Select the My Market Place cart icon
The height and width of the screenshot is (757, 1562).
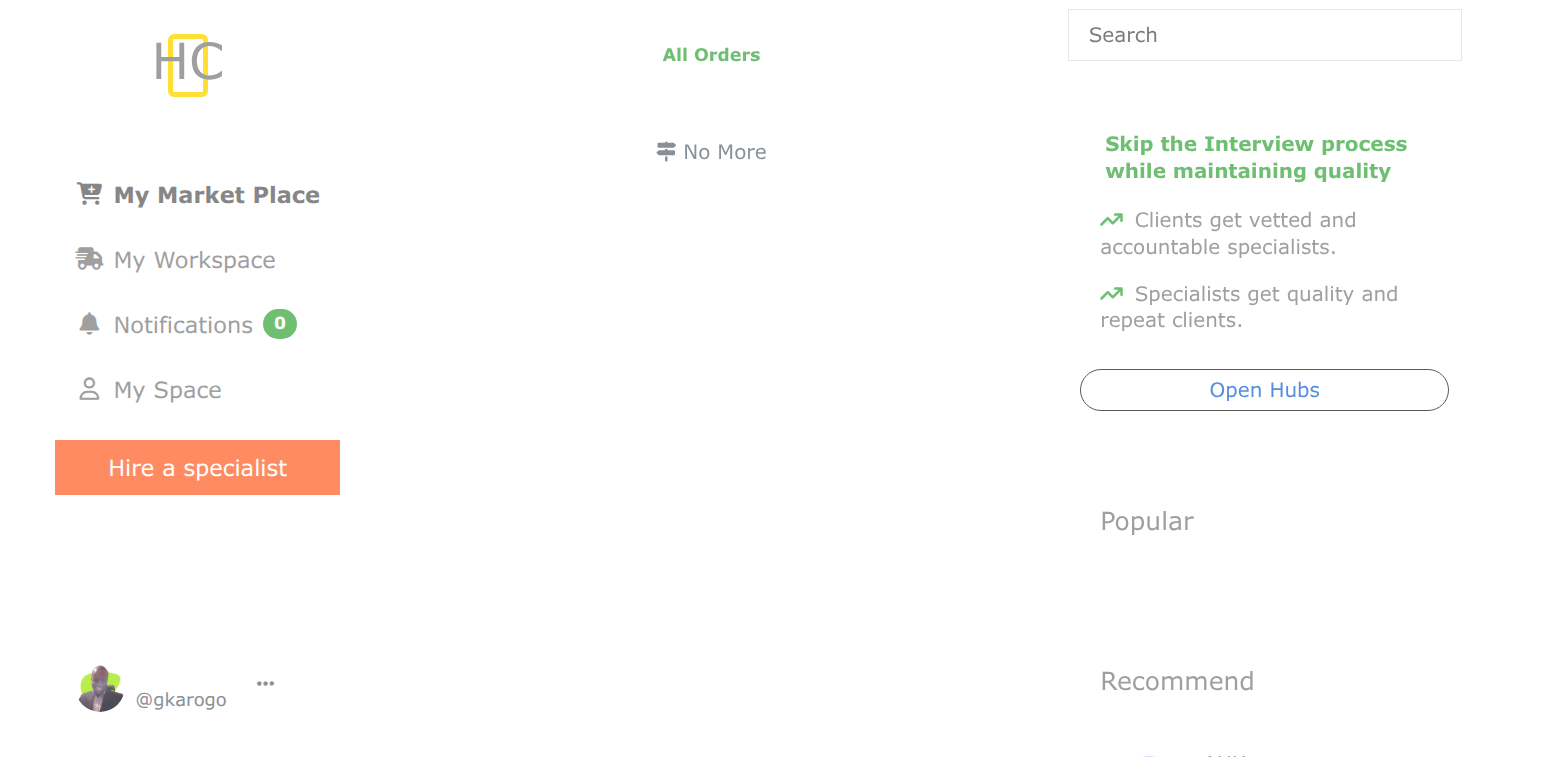click(89, 193)
